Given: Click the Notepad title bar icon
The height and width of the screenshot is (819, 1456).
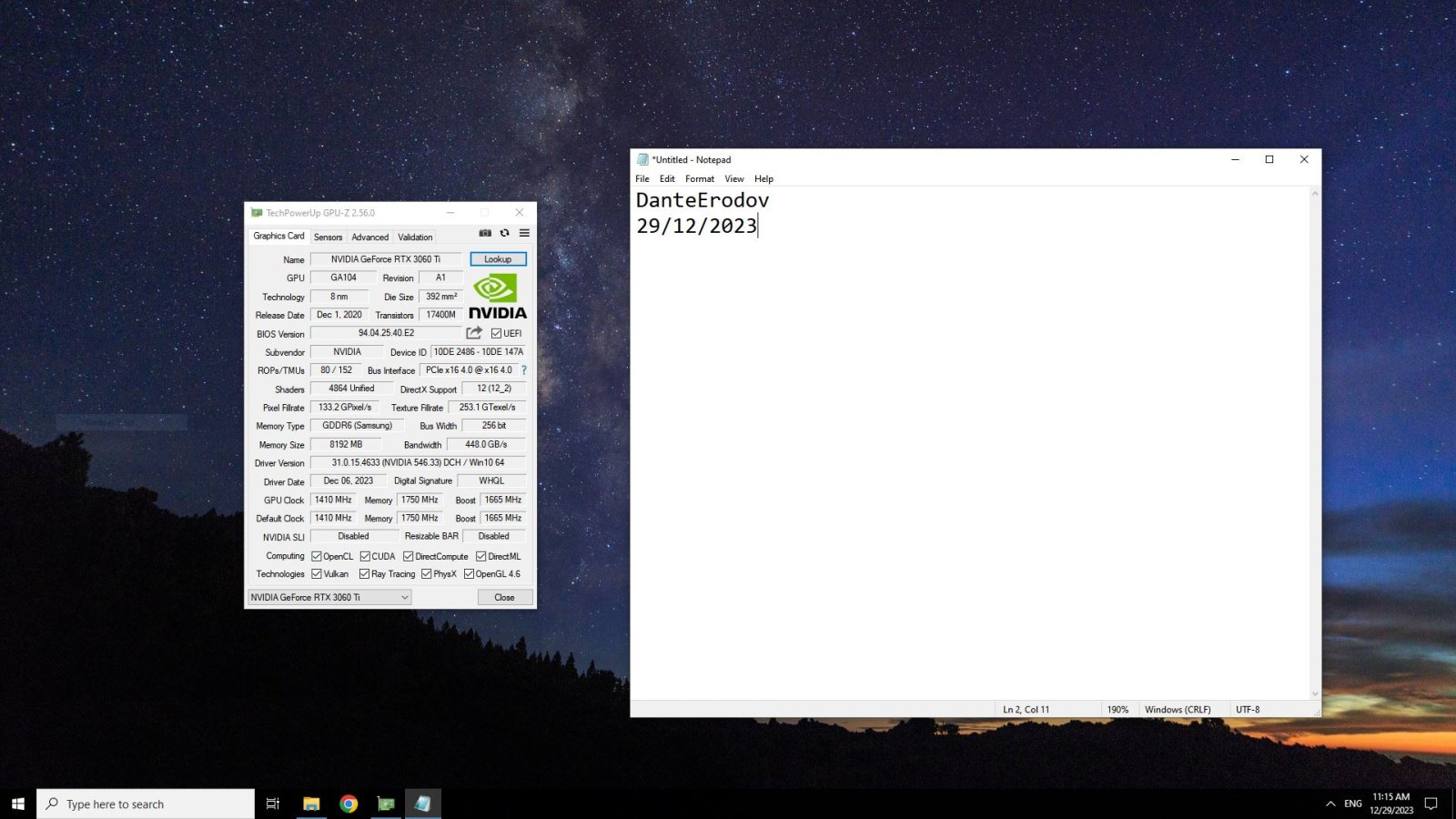Looking at the screenshot, I should (x=642, y=159).
